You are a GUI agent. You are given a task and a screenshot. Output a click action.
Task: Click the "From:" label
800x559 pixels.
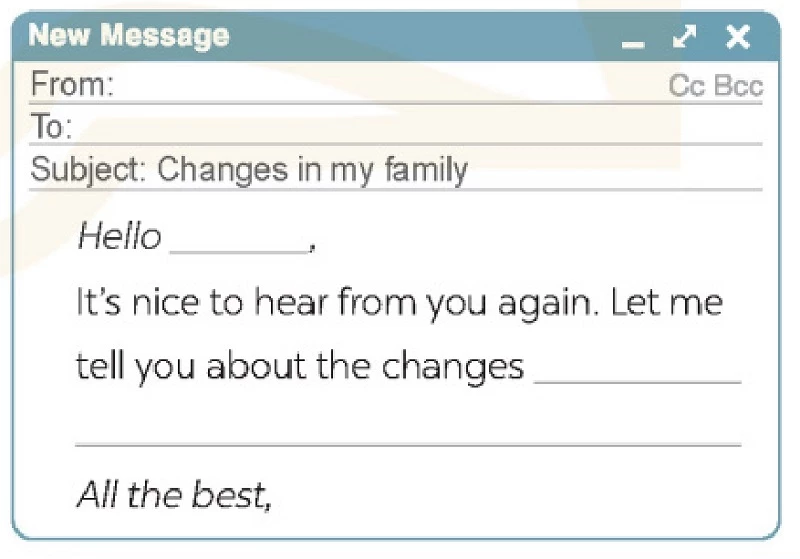(72, 86)
